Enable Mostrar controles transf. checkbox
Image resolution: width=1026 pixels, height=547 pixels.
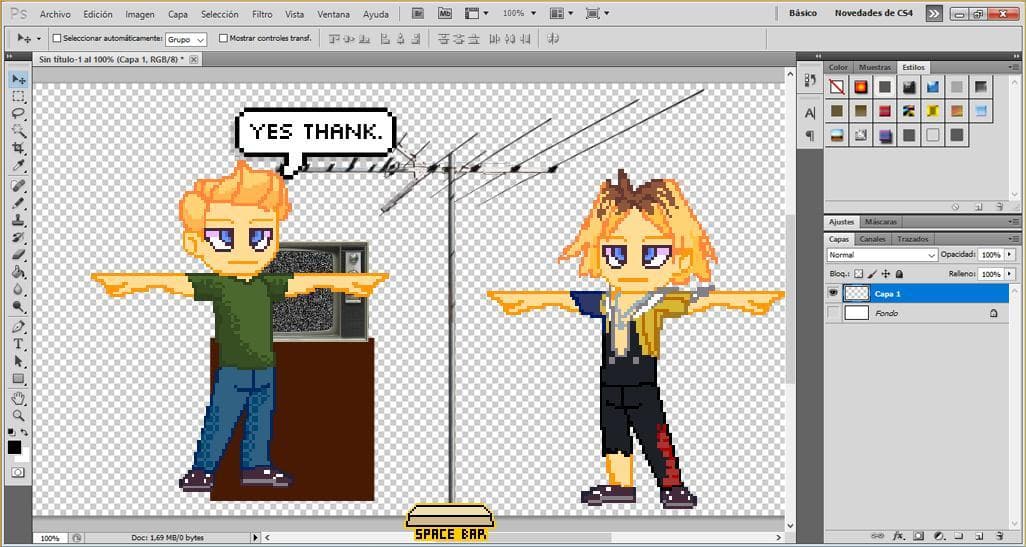[223, 39]
